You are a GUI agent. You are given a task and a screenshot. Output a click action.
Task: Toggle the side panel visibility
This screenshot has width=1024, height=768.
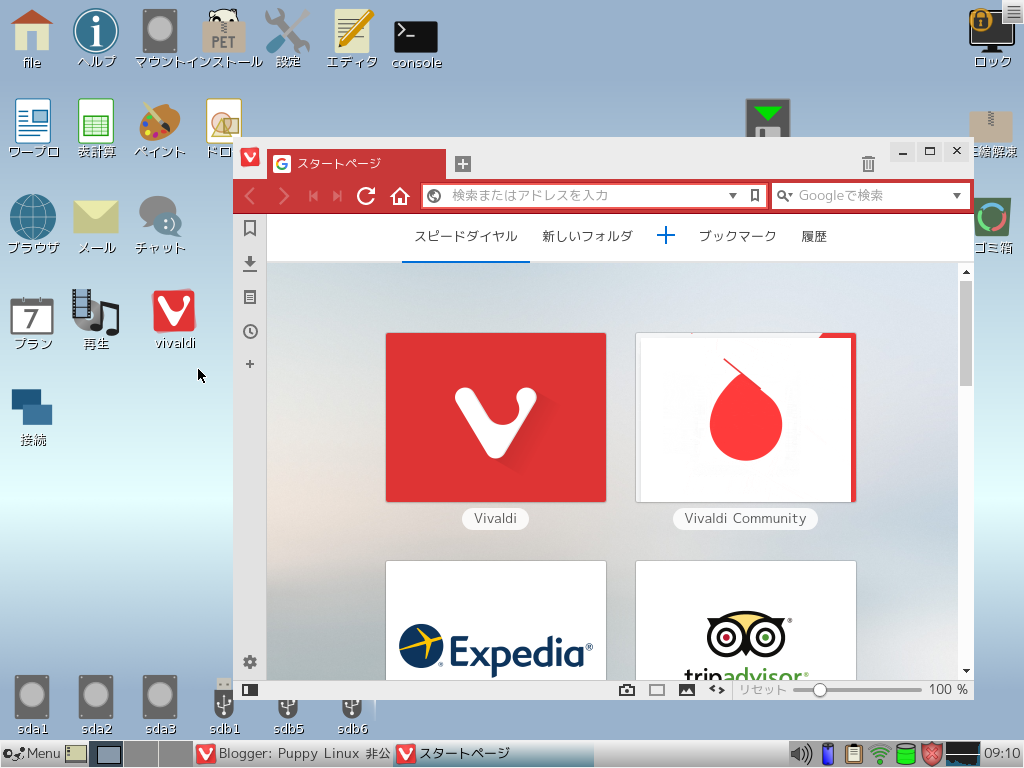coord(249,690)
